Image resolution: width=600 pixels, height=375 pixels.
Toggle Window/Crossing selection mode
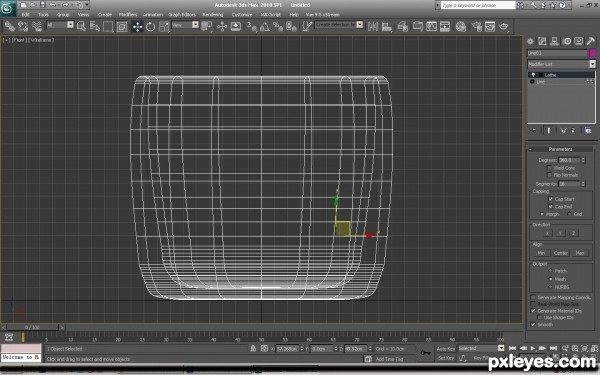pyautogui.click(x=122, y=26)
